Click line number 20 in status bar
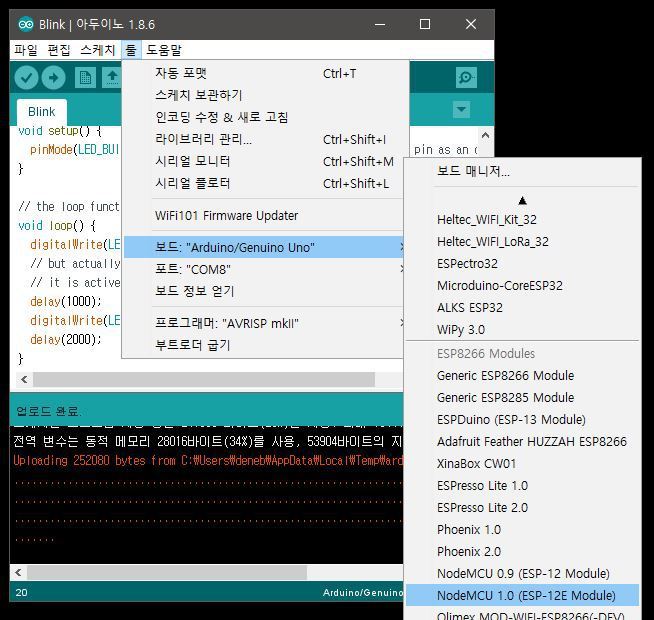This screenshot has width=654, height=620. click(x=21, y=592)
